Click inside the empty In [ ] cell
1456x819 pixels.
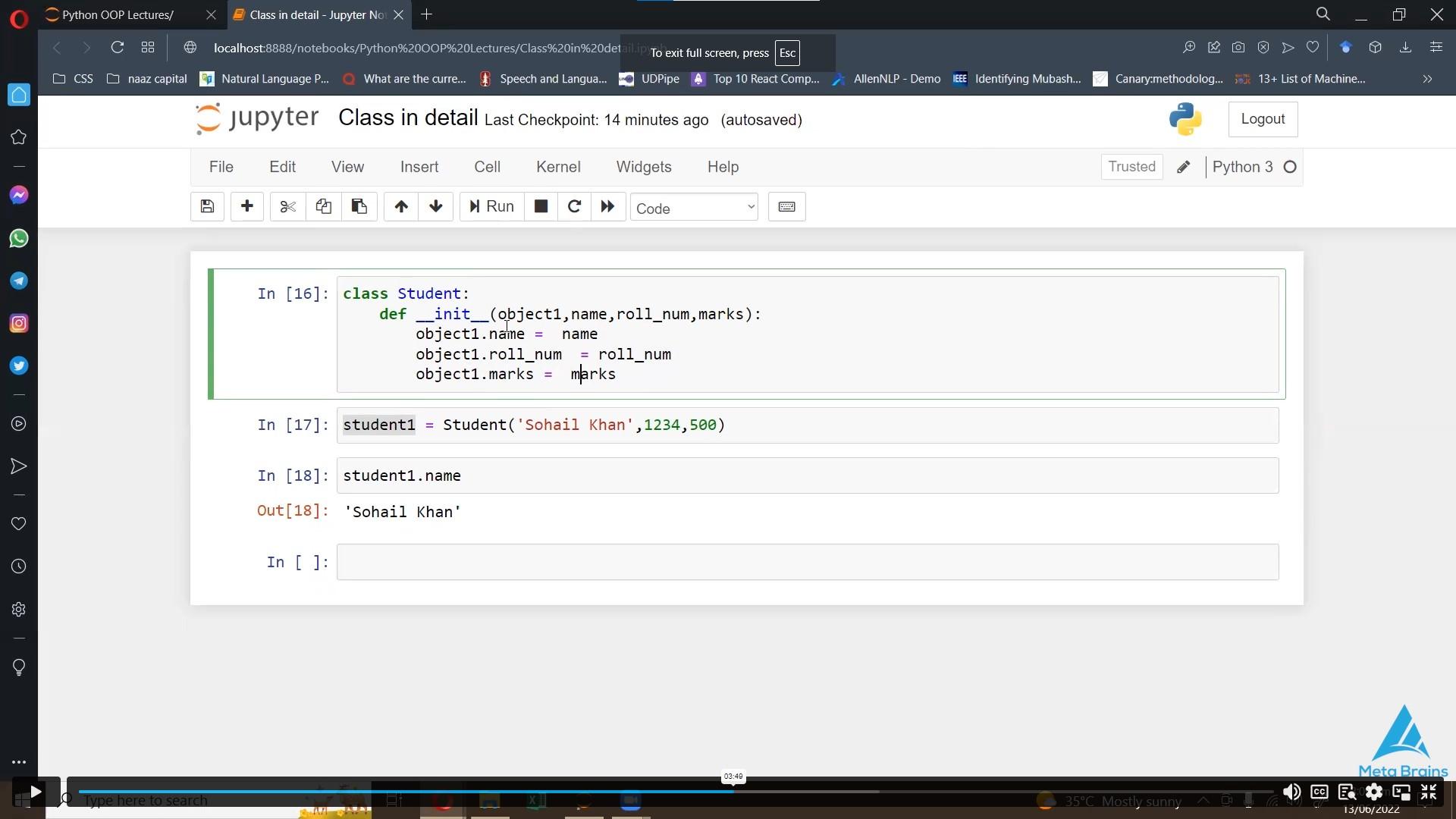(808, 562)
